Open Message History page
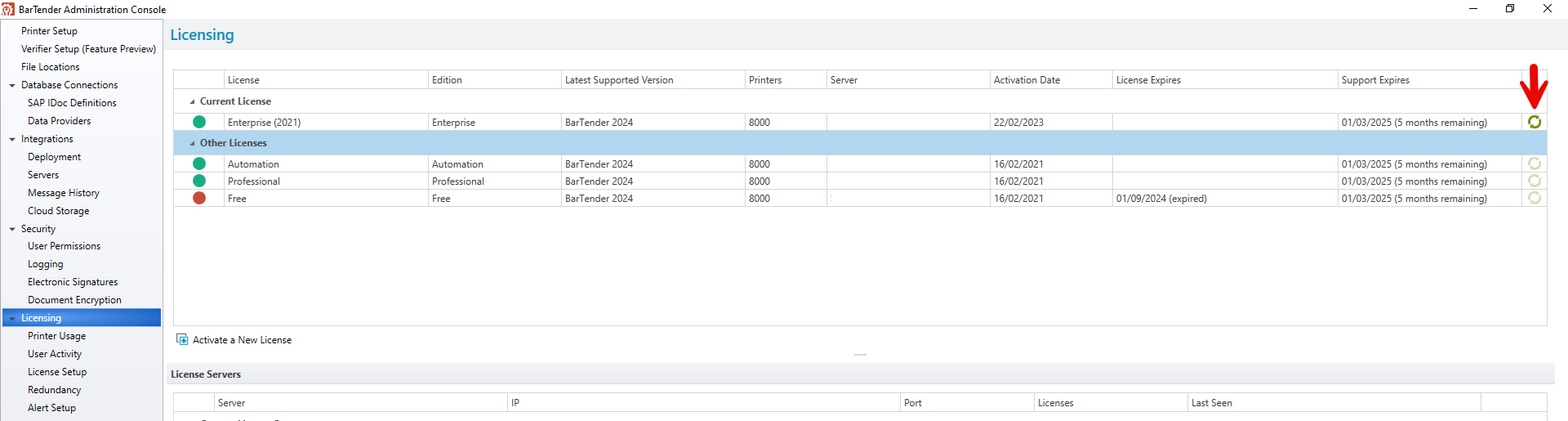The height and width of the screenshot is (421, 1568). click(x=64, y=193)
